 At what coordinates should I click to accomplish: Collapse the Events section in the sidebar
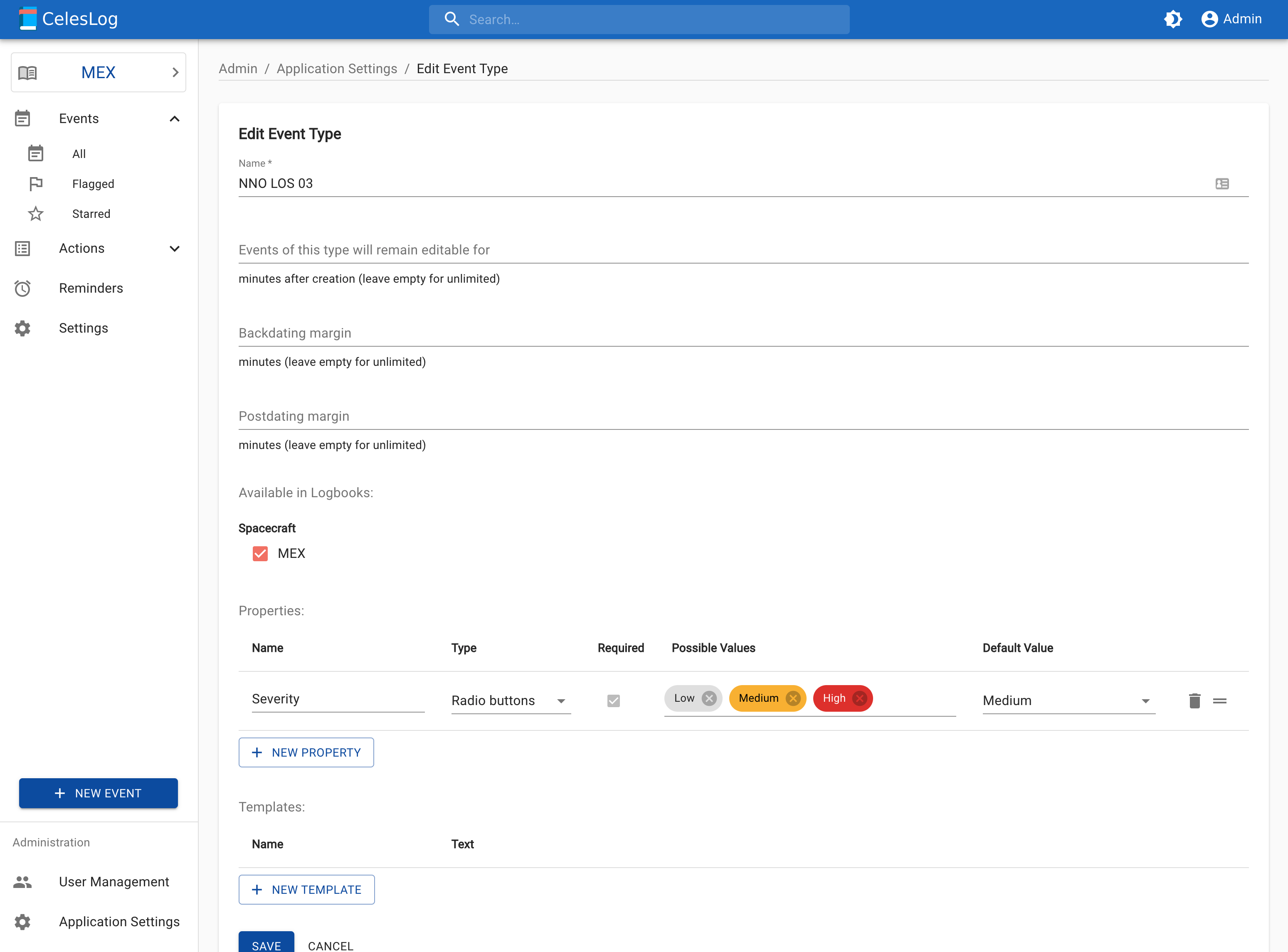175,118
